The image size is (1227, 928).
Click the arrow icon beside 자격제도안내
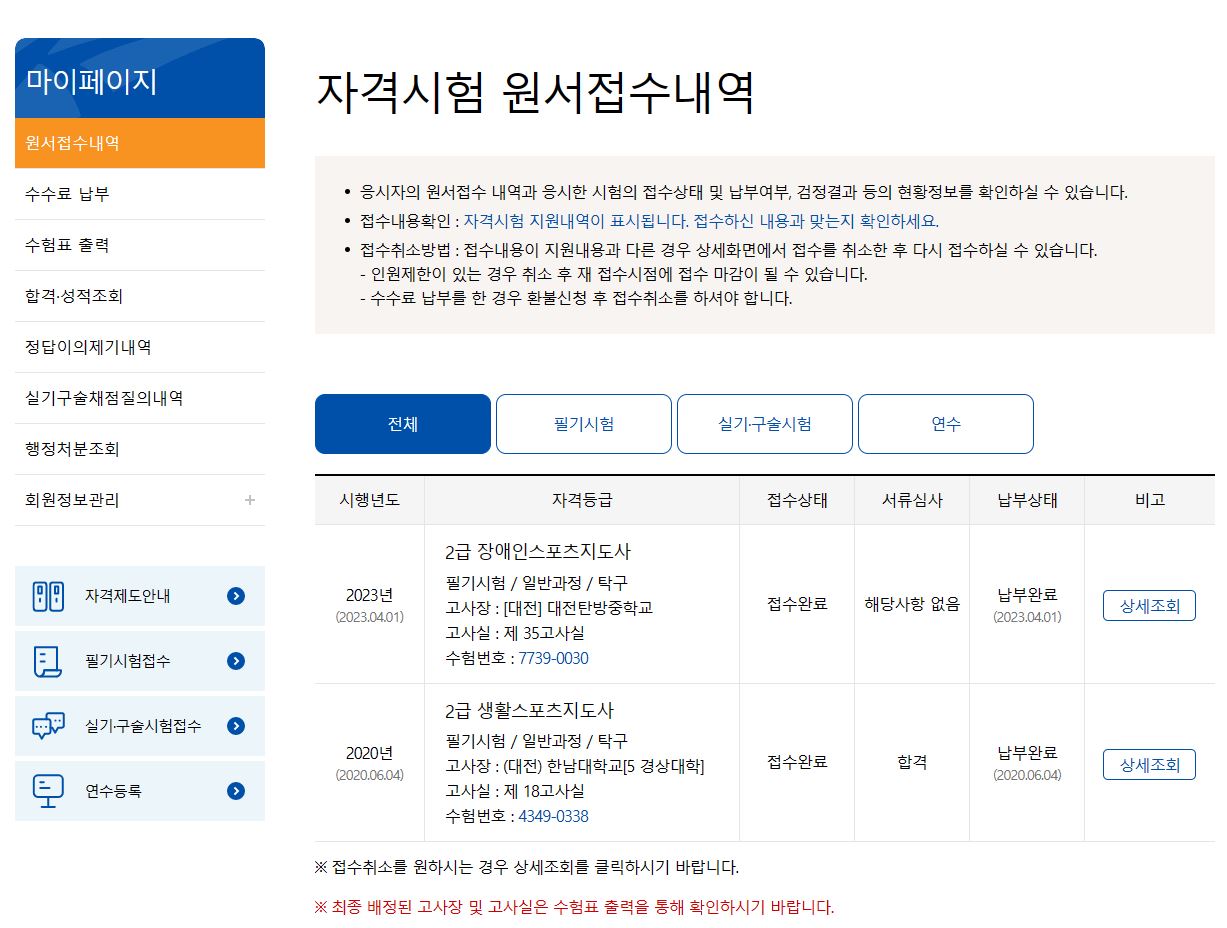(236, 596)
